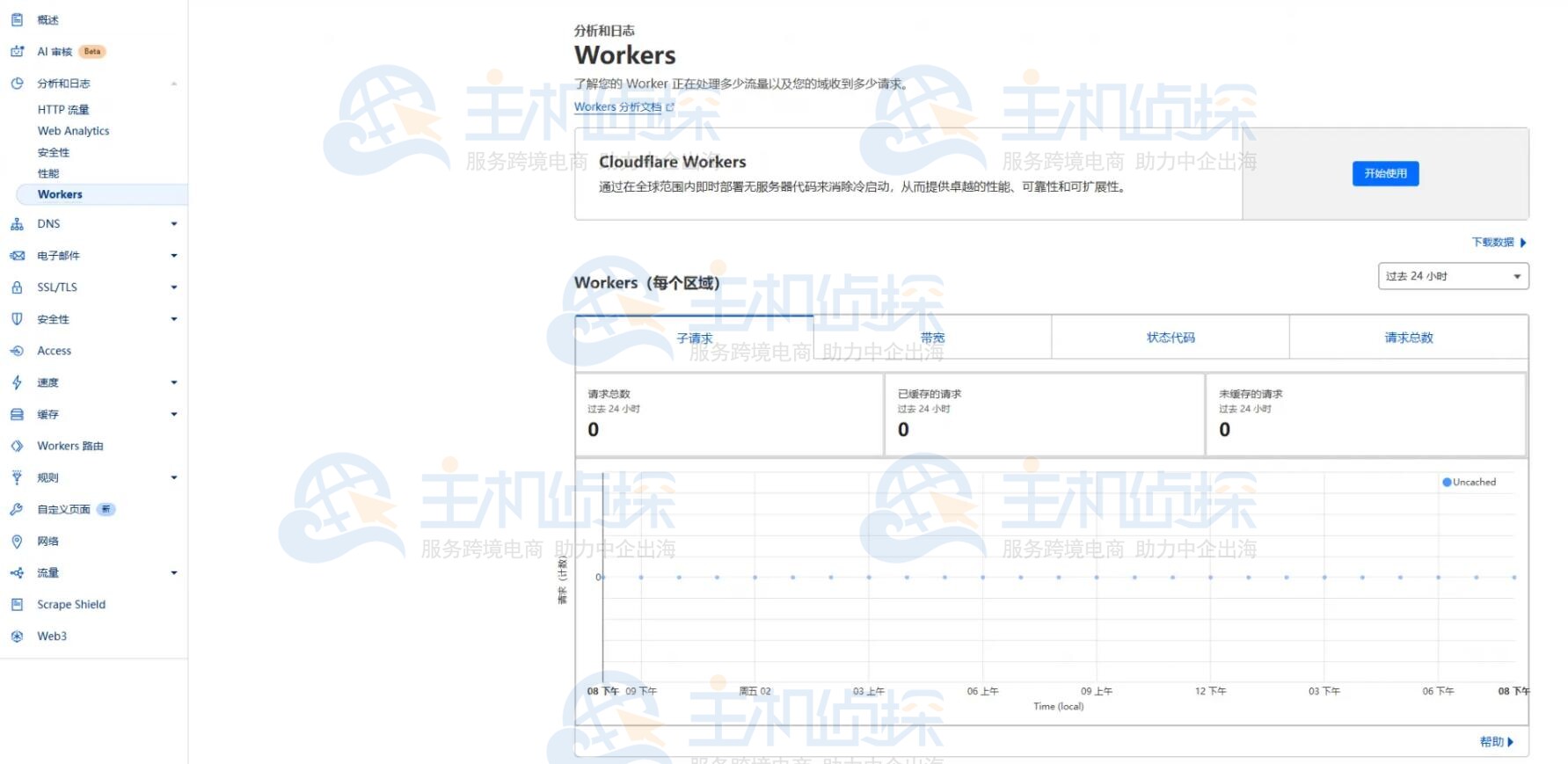The height and width of the screenshot is (764, 1568).
Task: Click the arrow beside Help link
Action: [1511, 742]
